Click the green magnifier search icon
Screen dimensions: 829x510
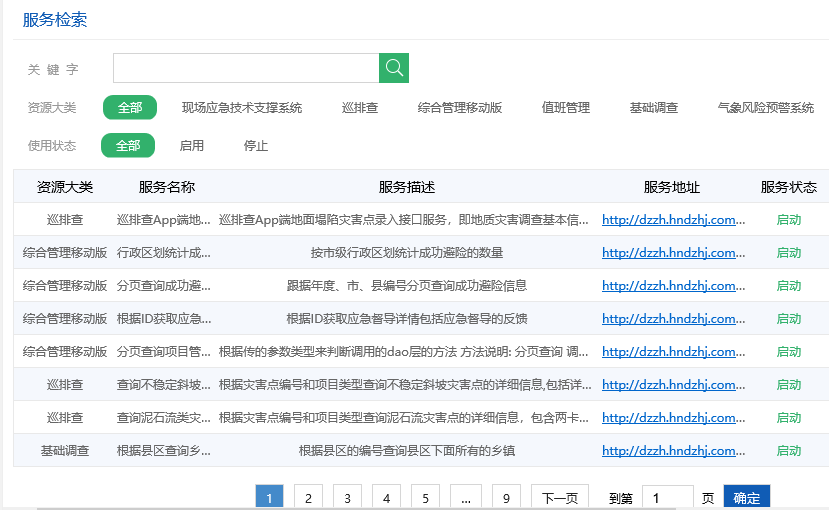pos(394,68)
